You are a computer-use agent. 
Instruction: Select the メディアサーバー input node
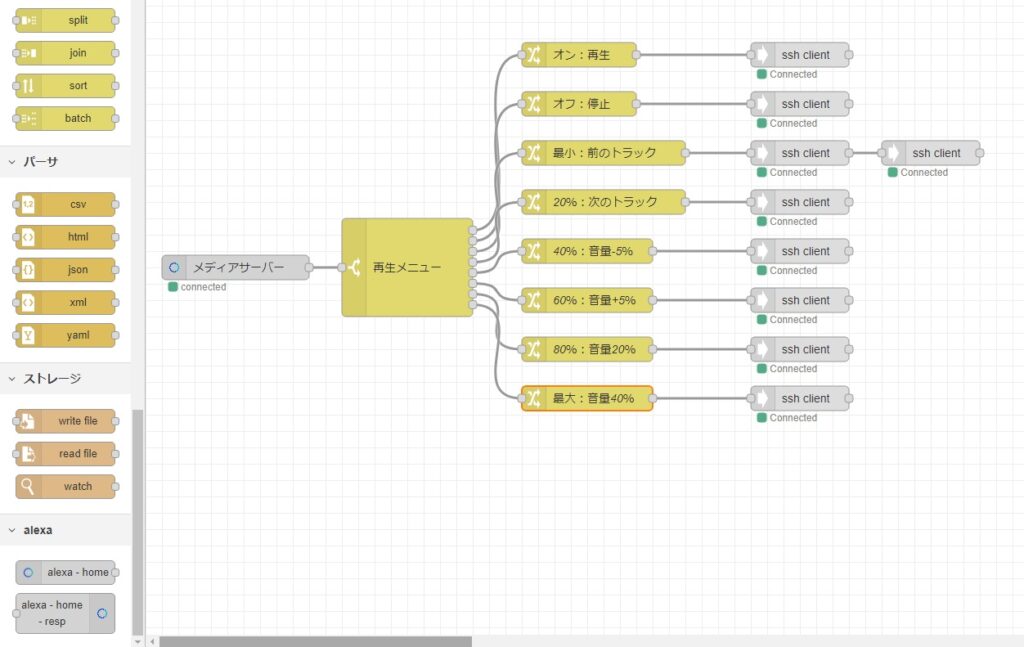coord(236,267)
